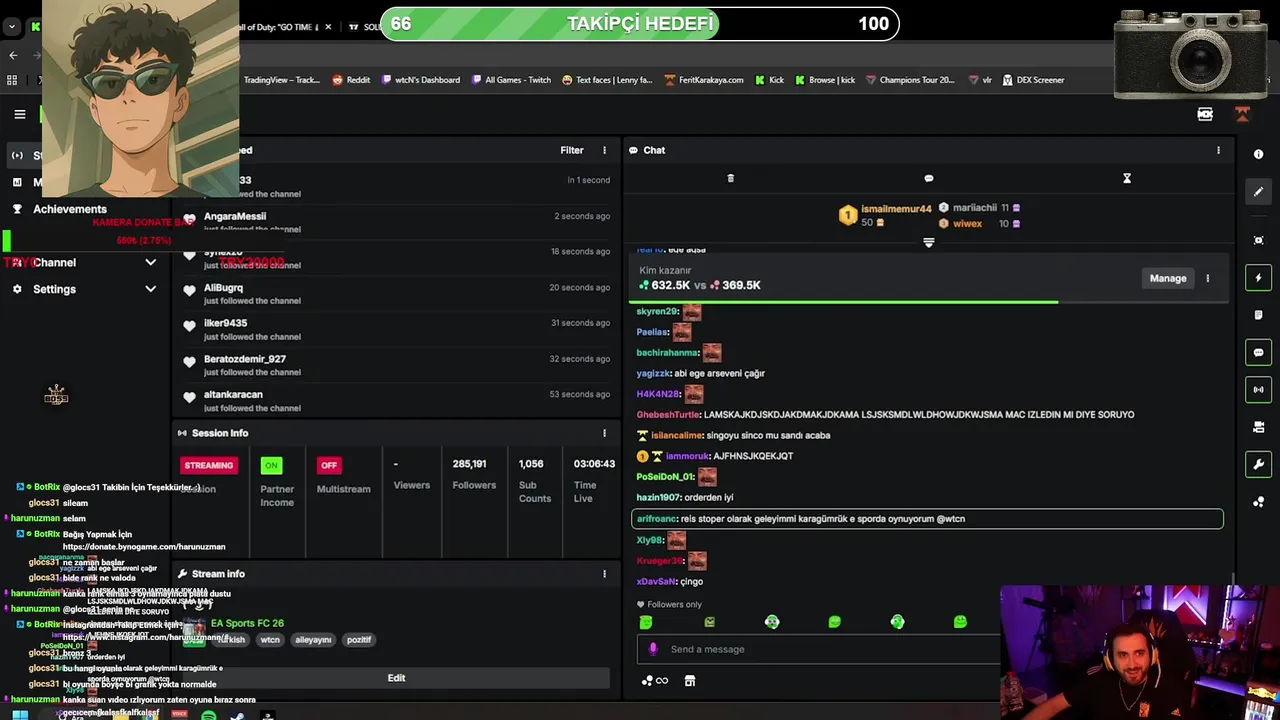Expand the leaderboard with the arrow below it
The image size is (1280, 720).
pos(929,242)
